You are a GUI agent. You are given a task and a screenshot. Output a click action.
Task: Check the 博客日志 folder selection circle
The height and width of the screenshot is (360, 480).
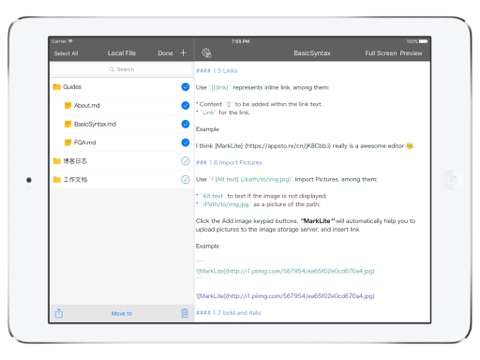pos(185,161)
